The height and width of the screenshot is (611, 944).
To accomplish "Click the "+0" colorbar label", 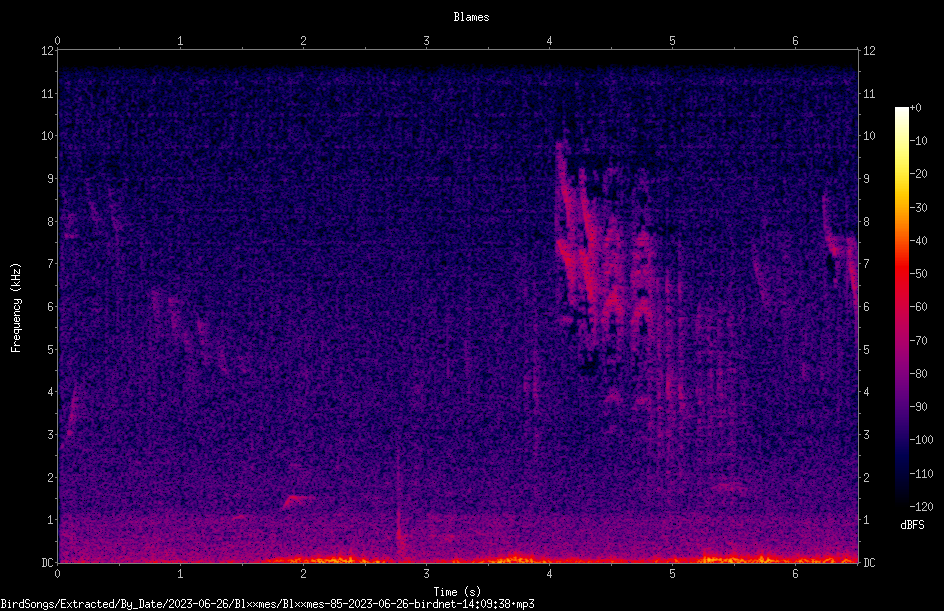I will (x=915, y=108).
